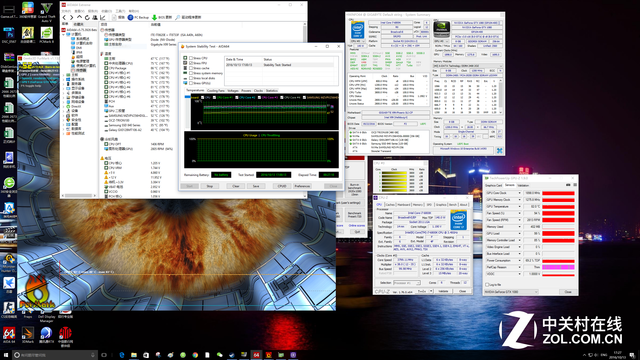Enable Stress cache checkbox
This screenshot has width=640, height=360.
pos(191,68)
